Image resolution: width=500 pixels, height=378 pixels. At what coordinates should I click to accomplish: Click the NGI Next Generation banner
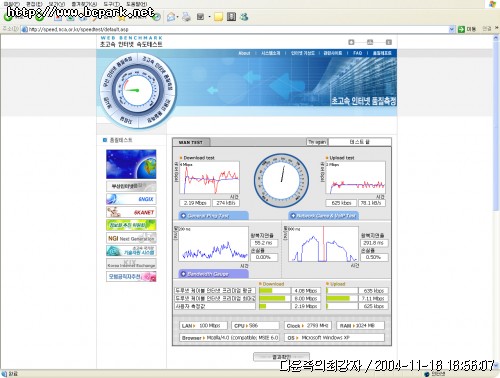point(131,238)
